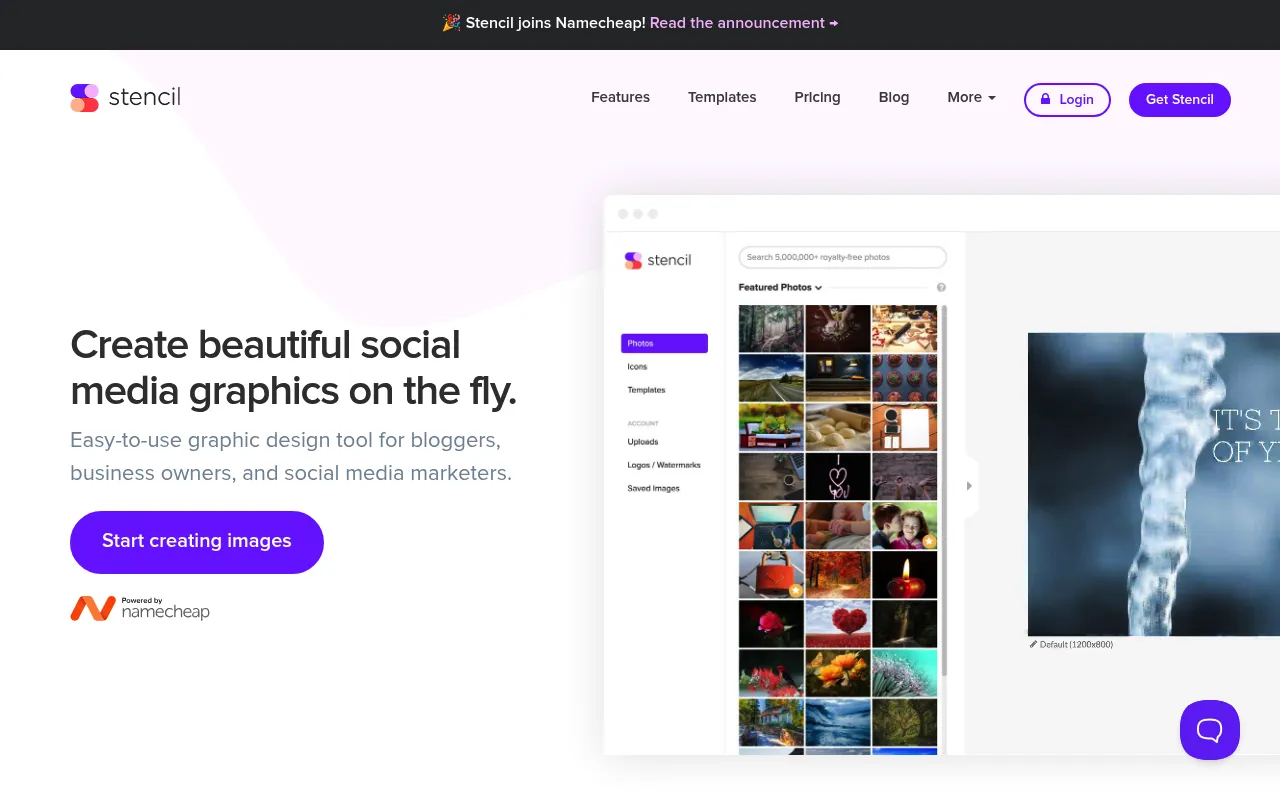Screen dimensions: 1280x800
Task: Open Saved Images in the sidebar
Action: tap(652, 488)
